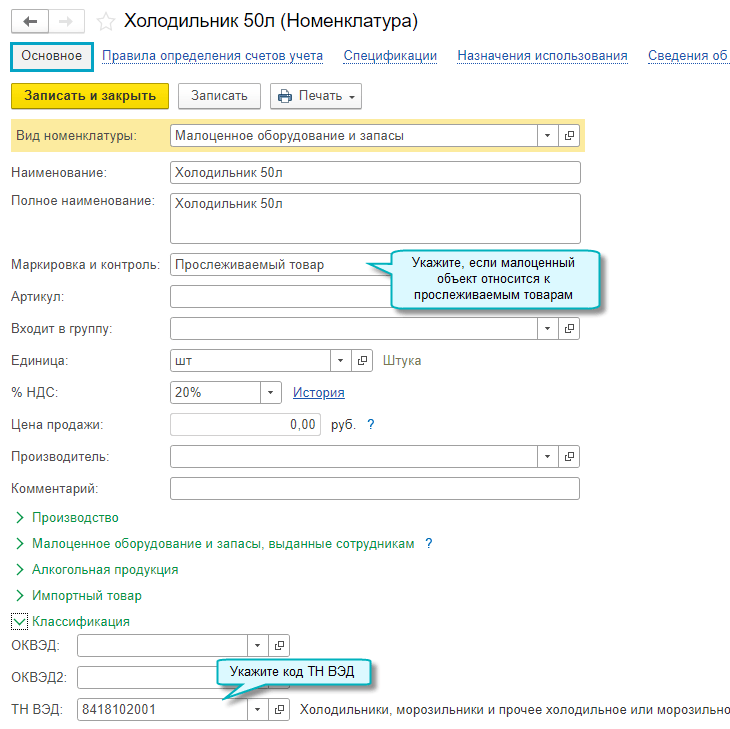
Task: Open the ТН ВЭД dropdown list
Action: click(x=257, y=709)
